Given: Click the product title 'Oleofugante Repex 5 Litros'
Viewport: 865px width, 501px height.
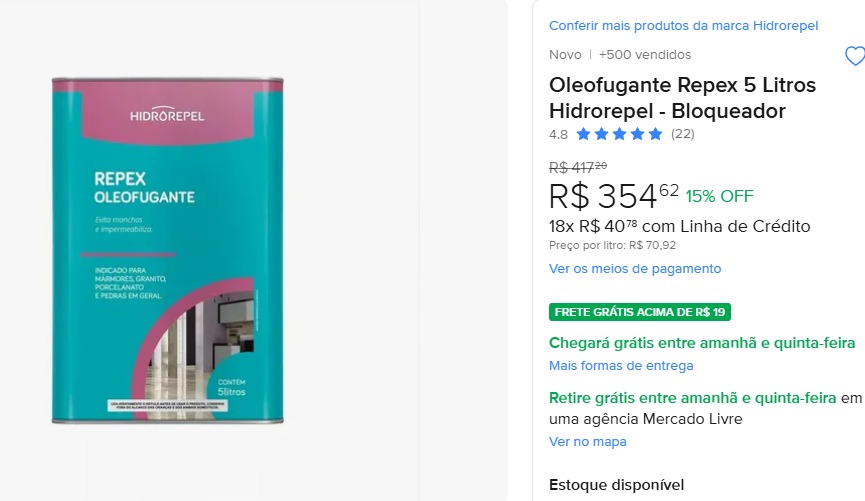Looking at the screenshot, I should (682, 85).
